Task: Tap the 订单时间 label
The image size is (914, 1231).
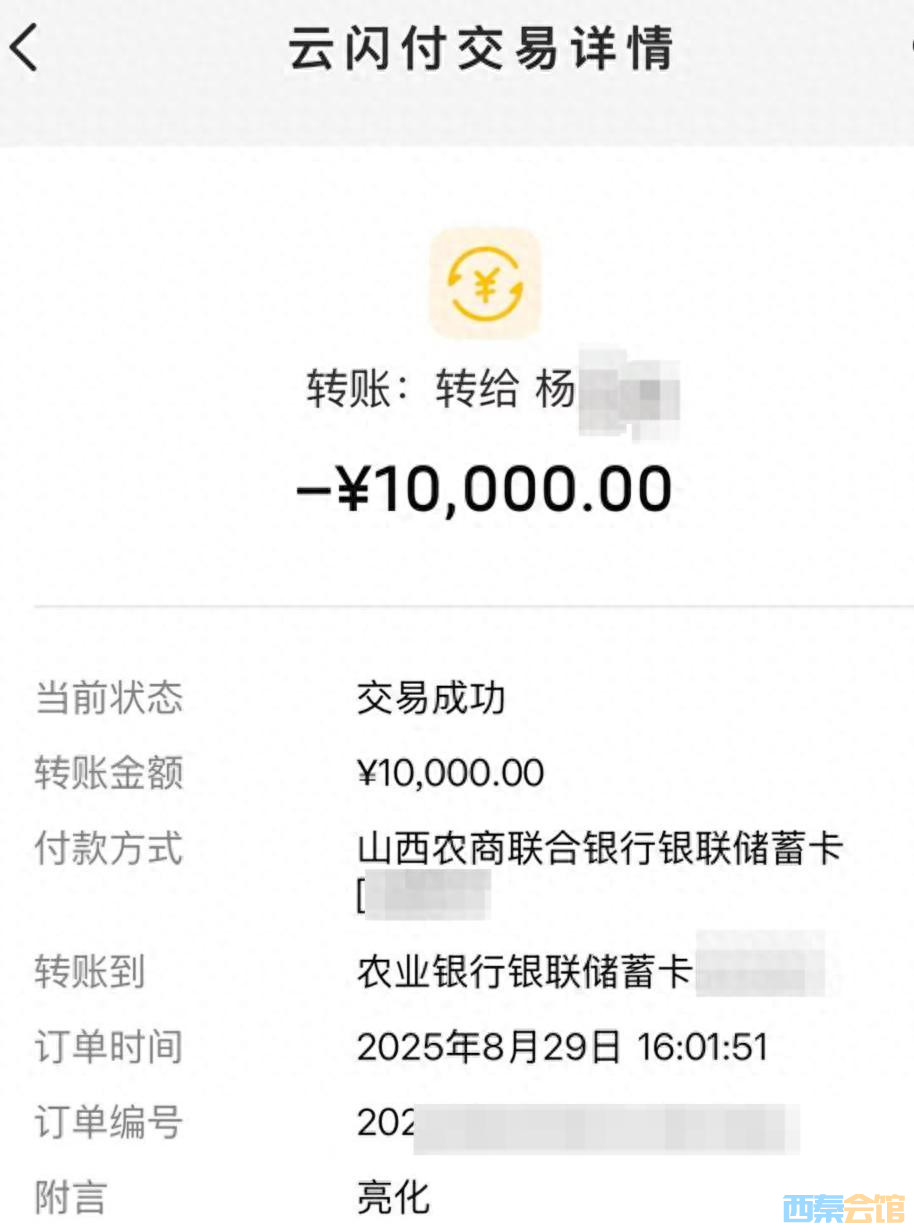Action: 109,1047
